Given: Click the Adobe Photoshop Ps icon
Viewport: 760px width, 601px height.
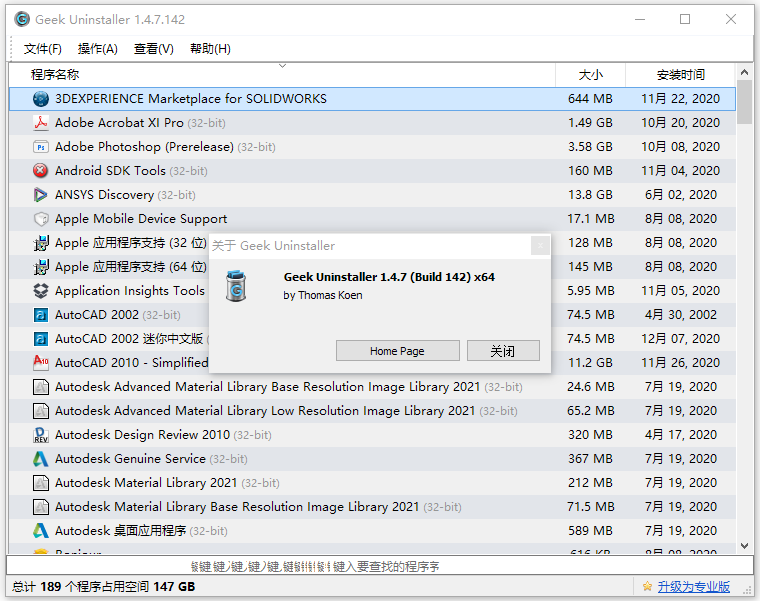Looking at the screenshot, I should [41, 147].
